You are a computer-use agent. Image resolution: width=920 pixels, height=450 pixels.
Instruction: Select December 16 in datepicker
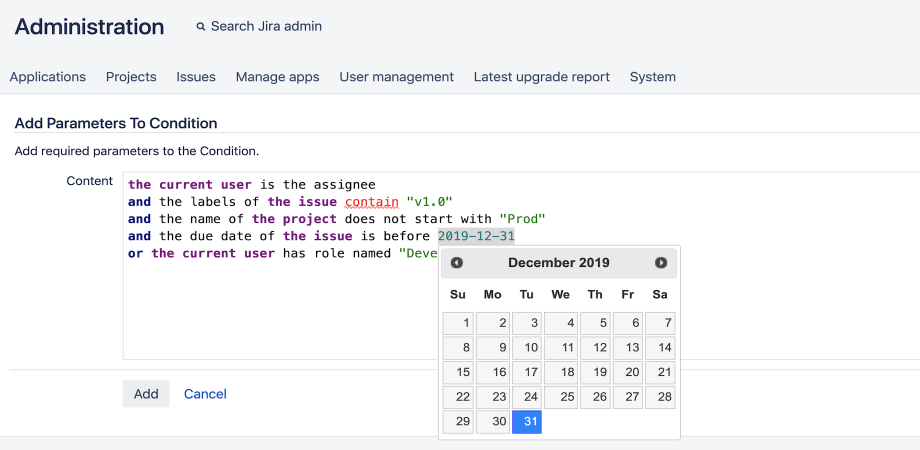[493, 373]
